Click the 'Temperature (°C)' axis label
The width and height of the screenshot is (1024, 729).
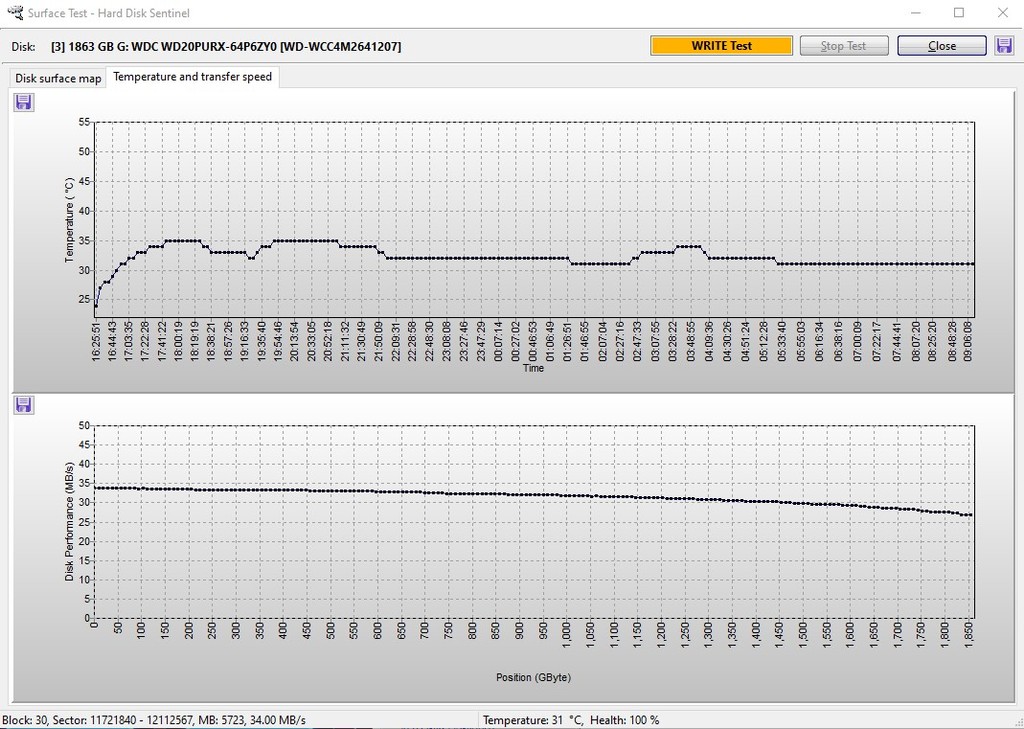(70, 219)
